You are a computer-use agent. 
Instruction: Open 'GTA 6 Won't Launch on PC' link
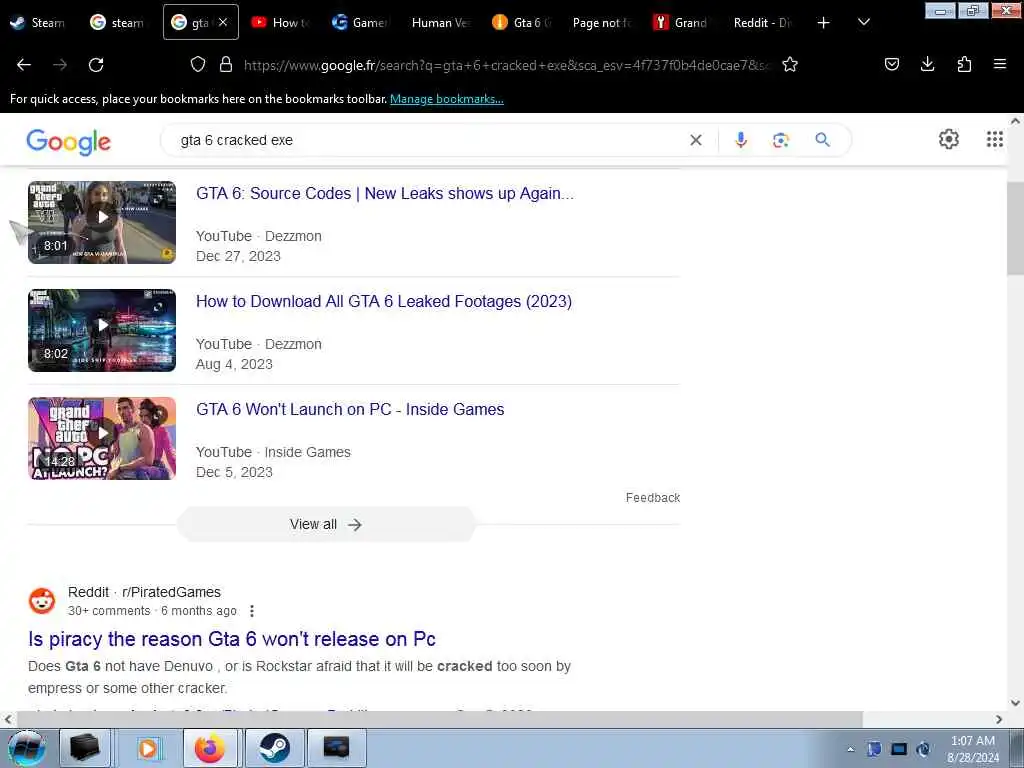pyautogui.click(x=350, y=409)
